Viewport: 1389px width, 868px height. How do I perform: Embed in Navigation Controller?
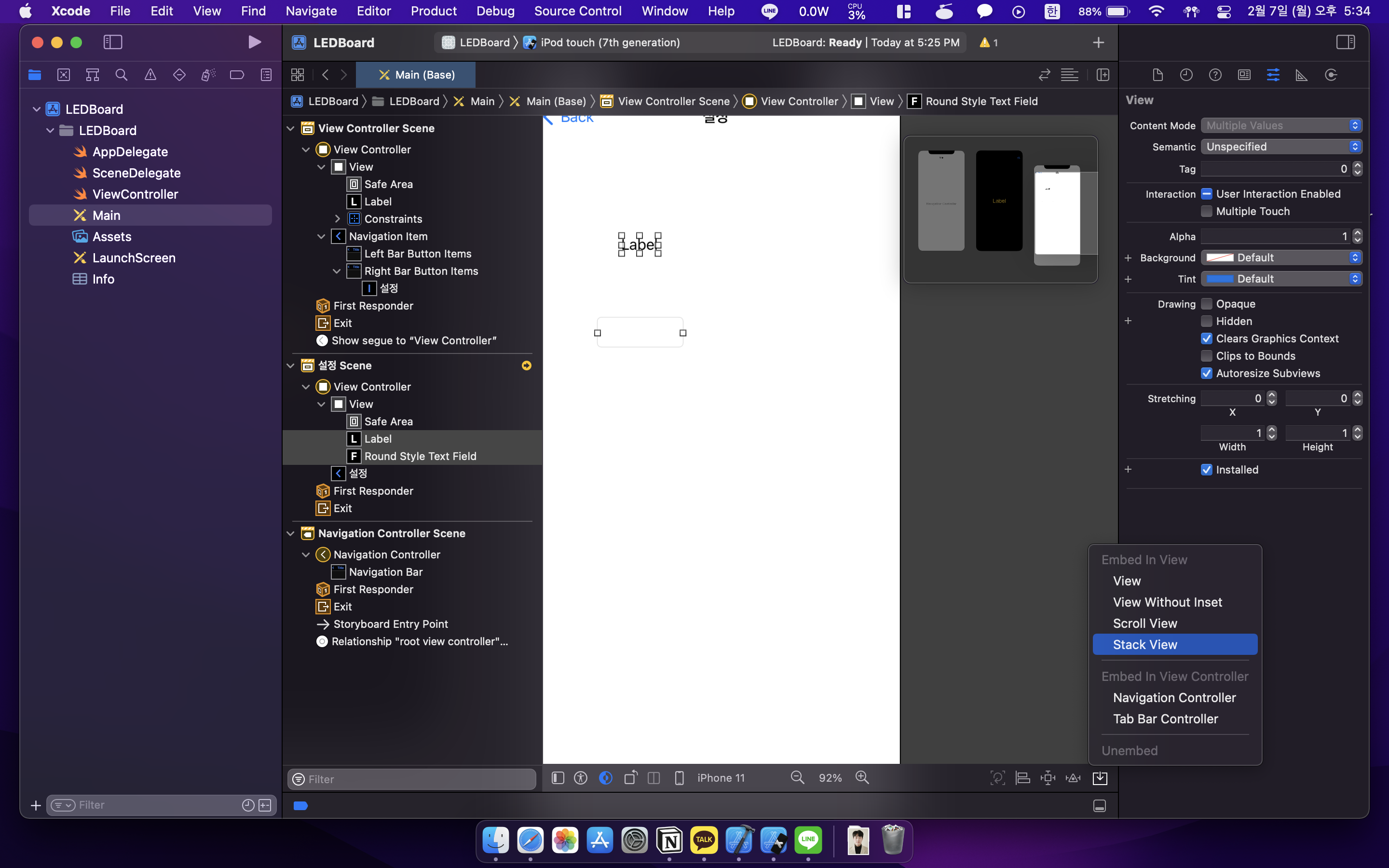tap(1175, 697)
